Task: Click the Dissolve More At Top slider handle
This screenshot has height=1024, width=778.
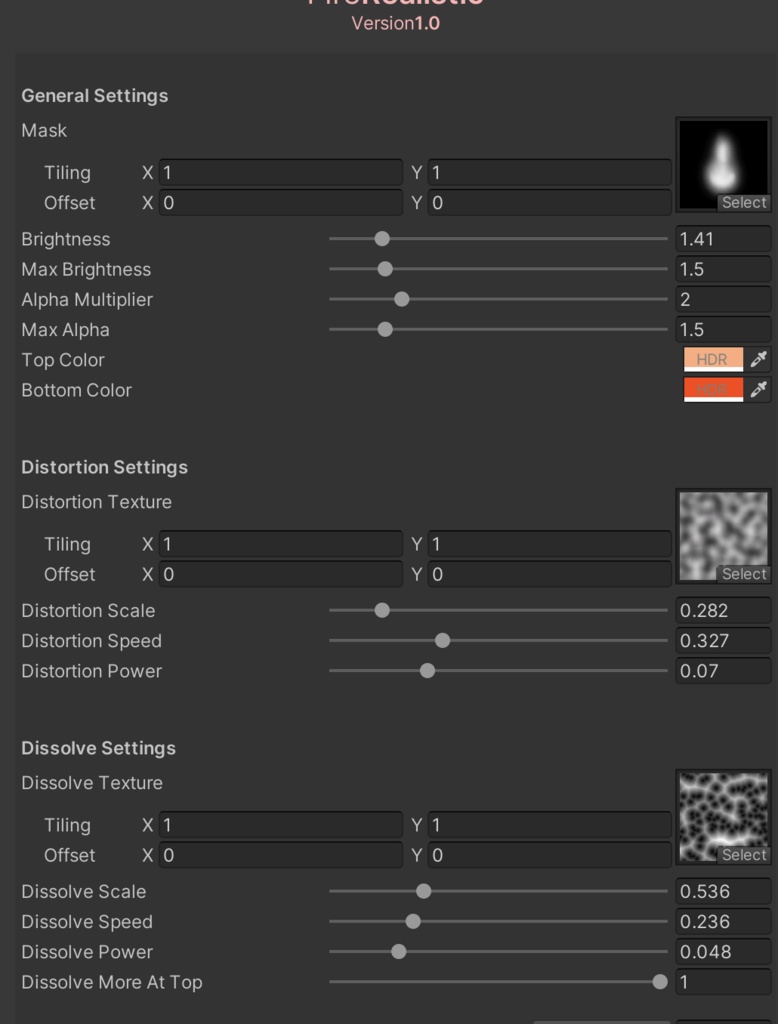Action: click(x=660, y=982)
